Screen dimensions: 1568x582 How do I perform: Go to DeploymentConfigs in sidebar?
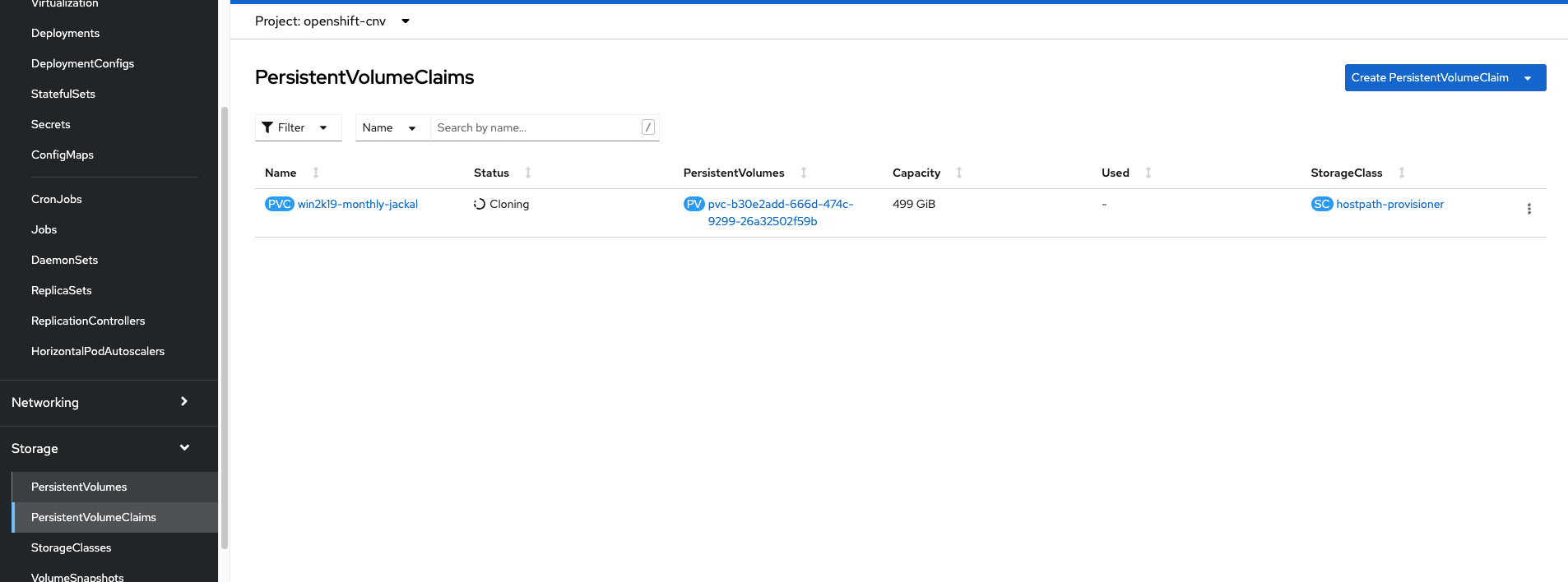(82, 63)
